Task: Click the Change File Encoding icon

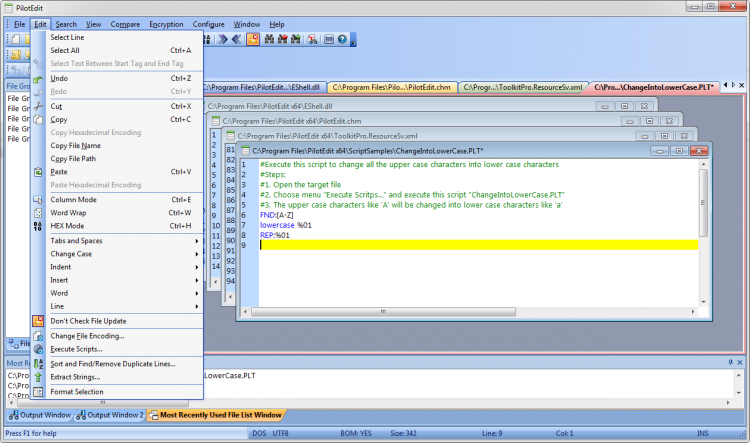Action: click(39, 335)
